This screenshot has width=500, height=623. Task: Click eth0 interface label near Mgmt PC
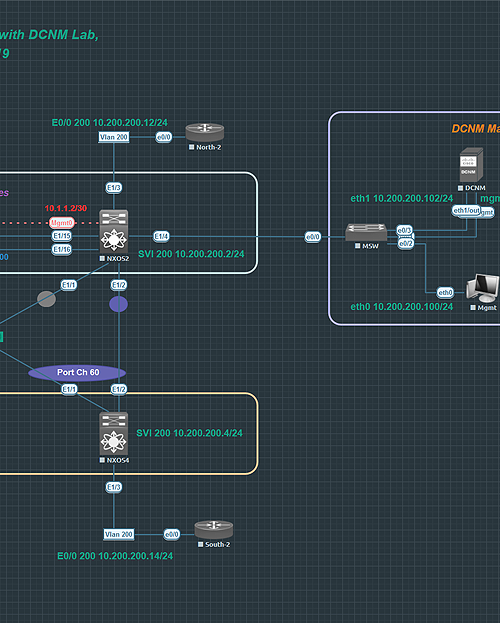pos(445,293)
